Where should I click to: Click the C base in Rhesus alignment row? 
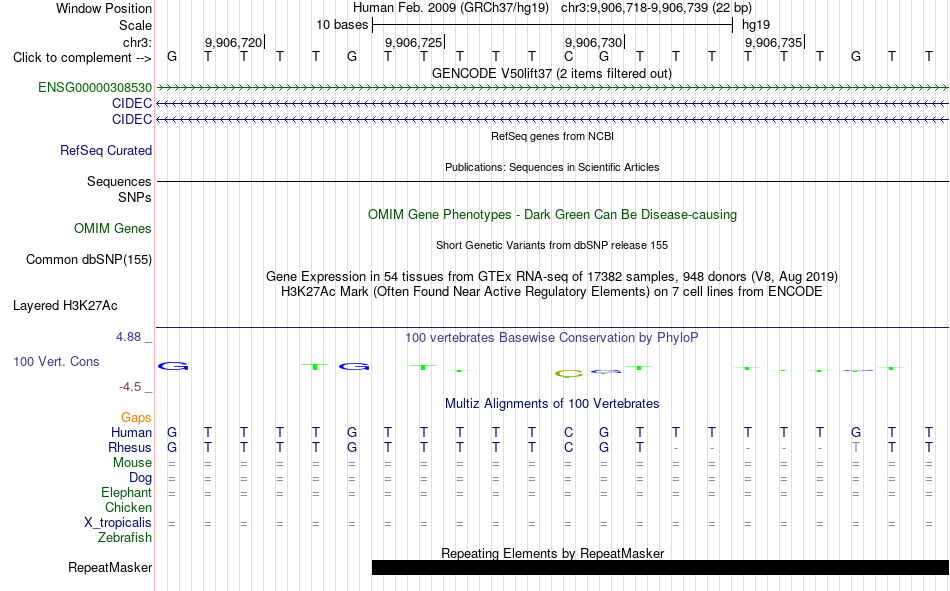(x=568, y=447)
